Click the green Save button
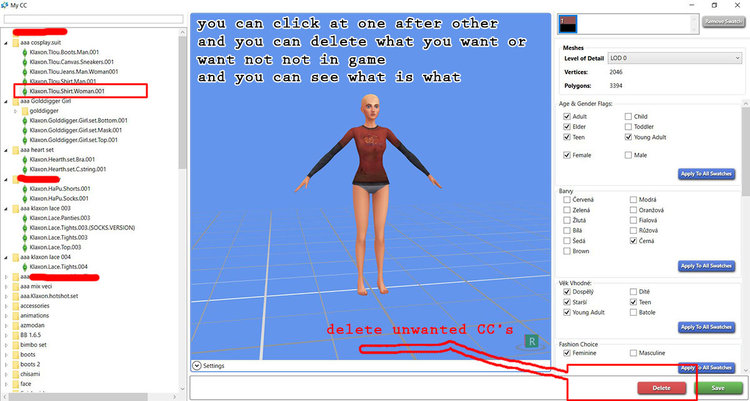Viewport: 750px width, 401px height. [x=717, y=388]
